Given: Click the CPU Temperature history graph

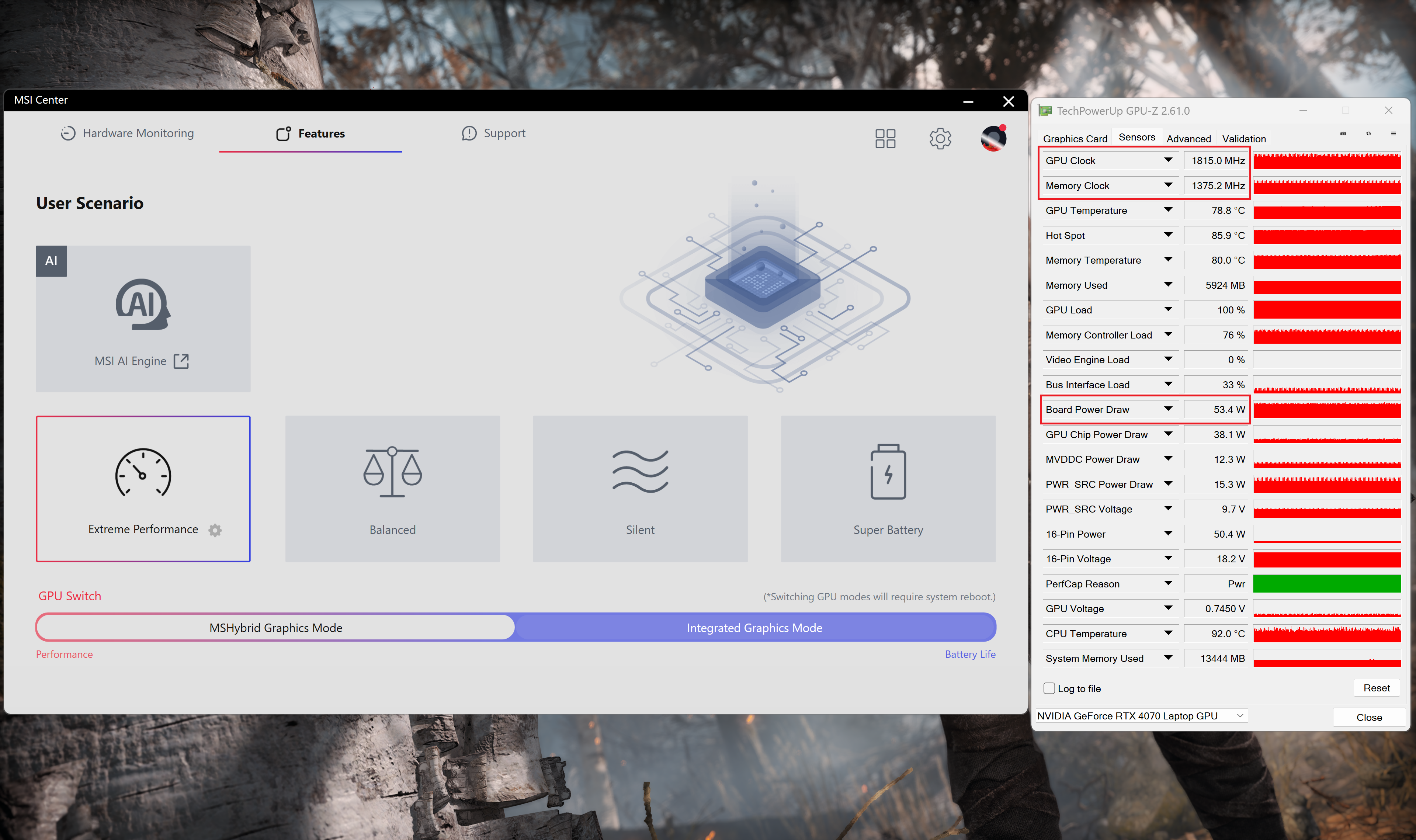Looking at the screenshot, I should [x=1327, y=634].
